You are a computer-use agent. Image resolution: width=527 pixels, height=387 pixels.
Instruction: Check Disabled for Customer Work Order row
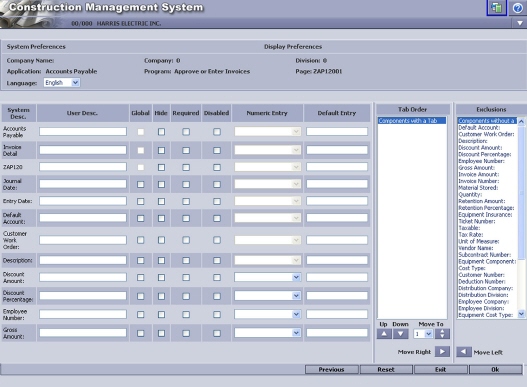point(217,240)
